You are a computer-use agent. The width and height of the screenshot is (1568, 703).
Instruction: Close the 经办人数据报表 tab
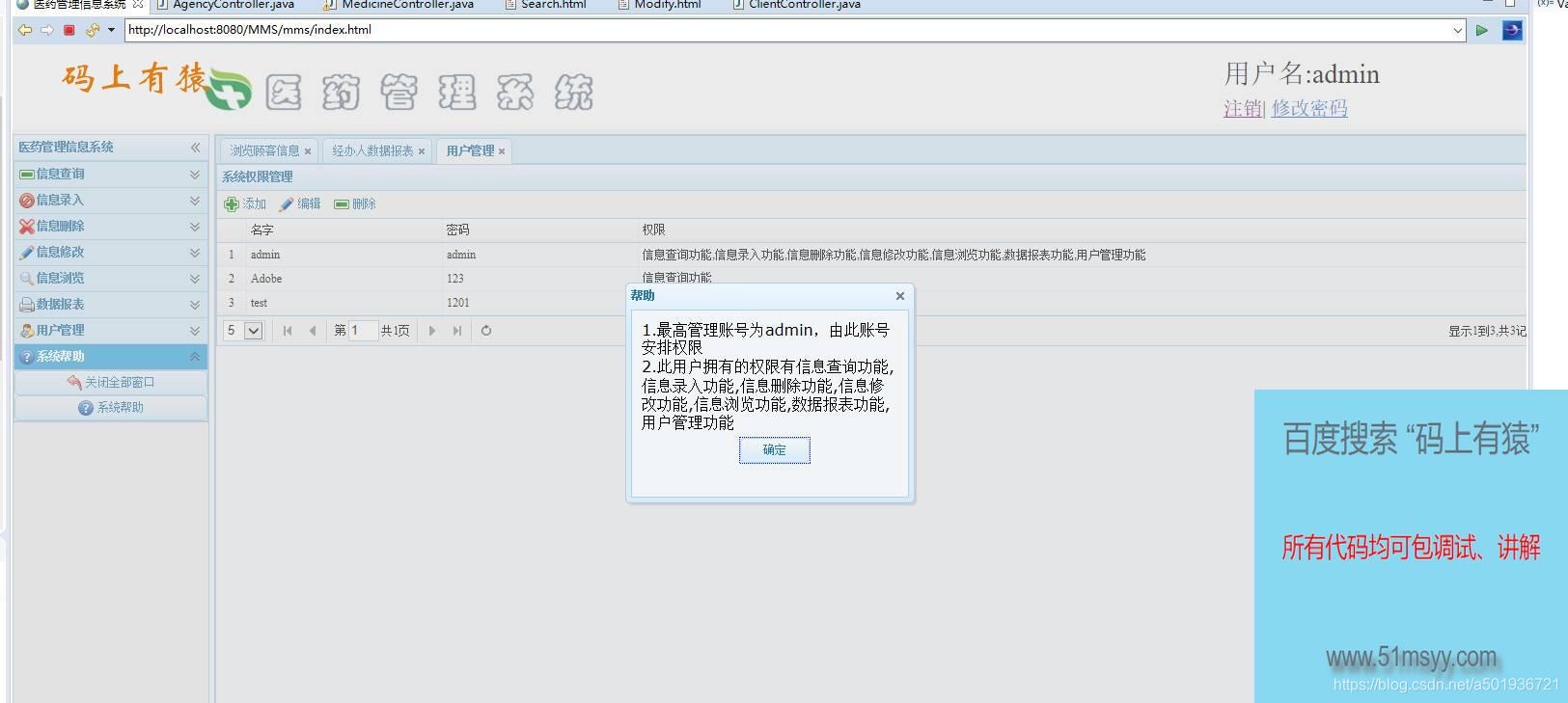422,151
